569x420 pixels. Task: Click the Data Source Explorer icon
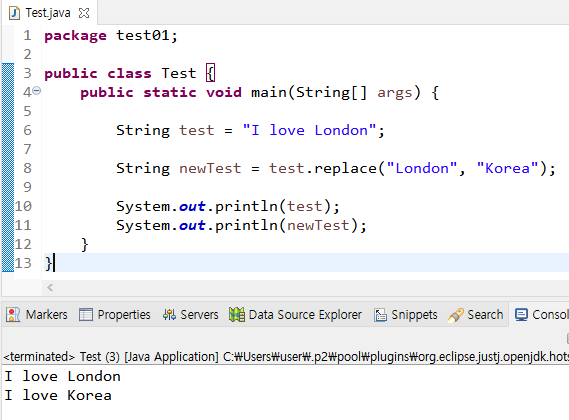237,315
